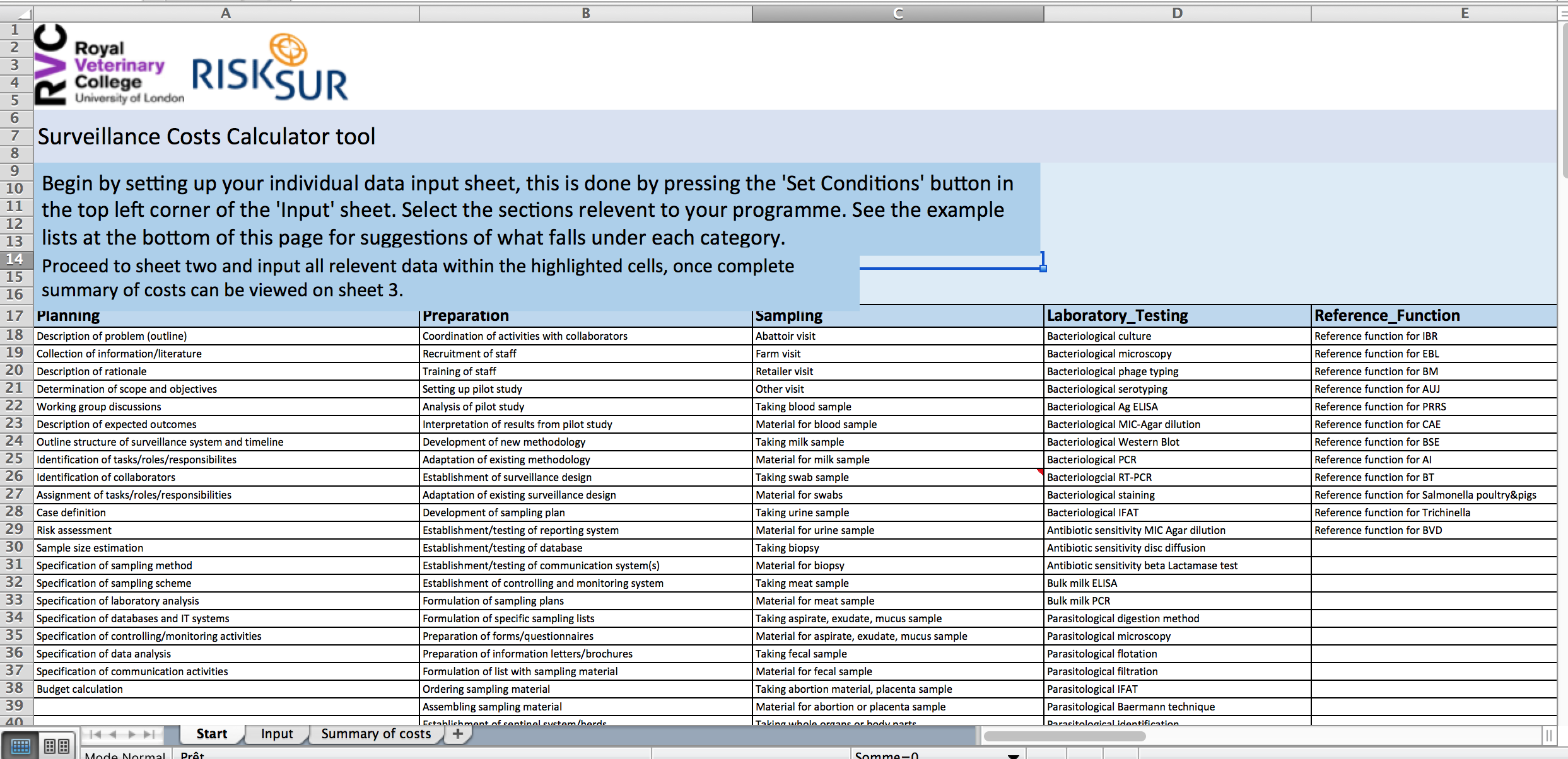1568x759 pixels.
Task: Select cell 'Antibiotic sensitivity disc diffusion'
Action: 1178,548
